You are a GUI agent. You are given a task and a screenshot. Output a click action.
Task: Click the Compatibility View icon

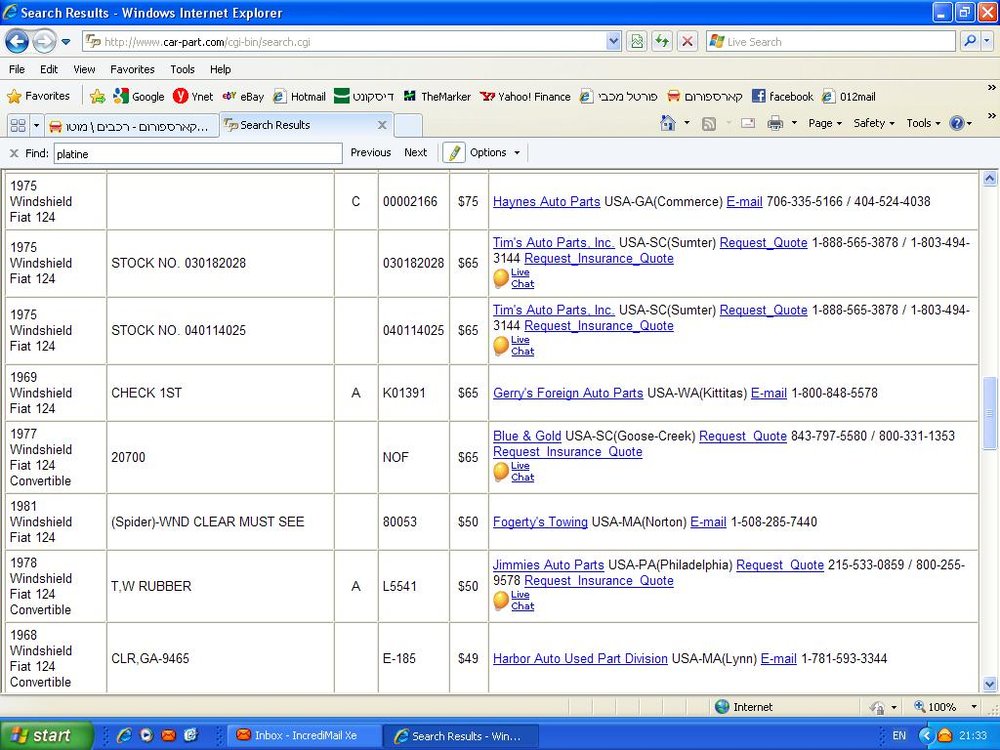pyautogui.click(x=636, y=42)
